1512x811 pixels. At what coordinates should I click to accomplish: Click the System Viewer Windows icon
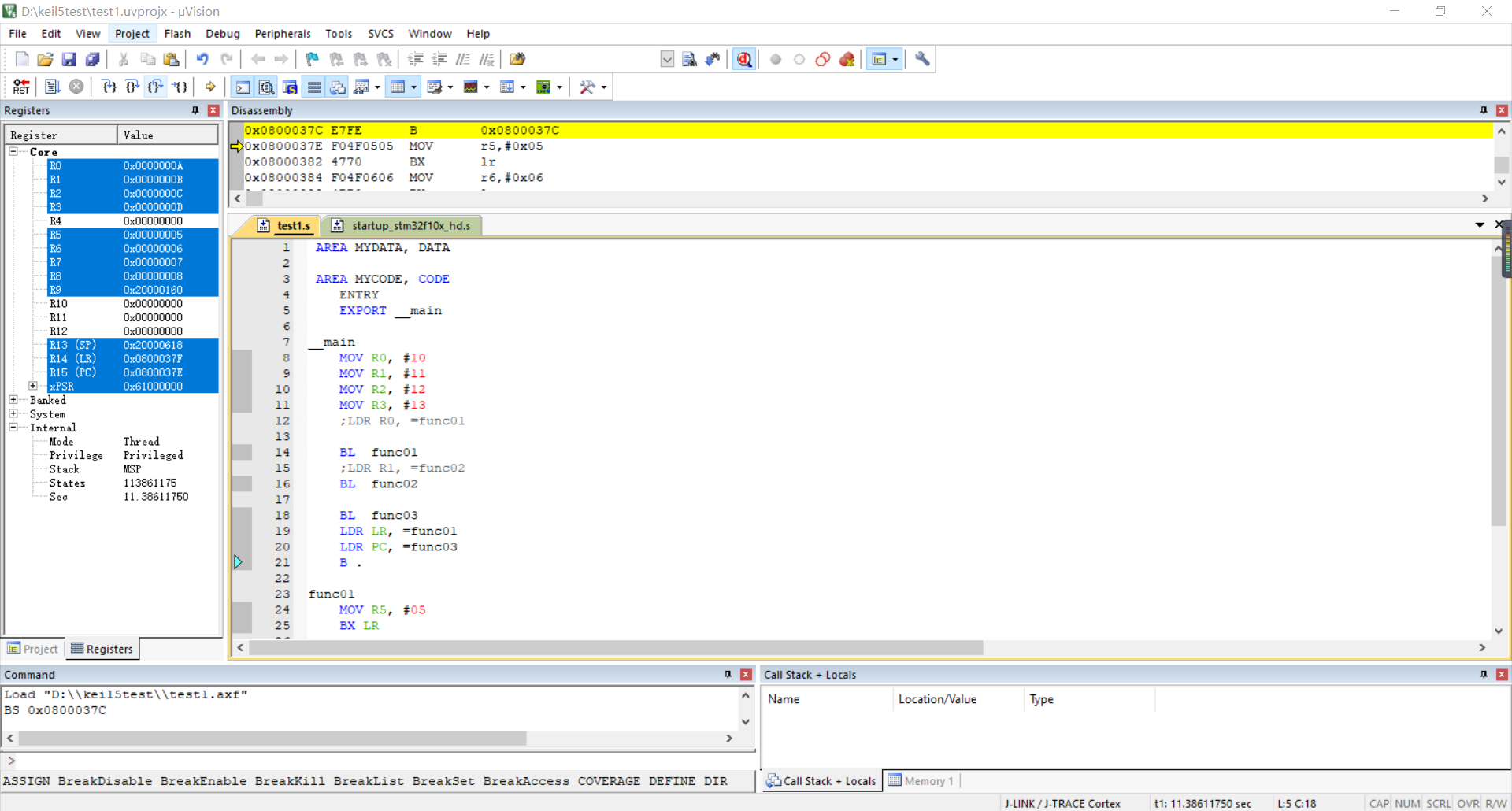tap(543, 87)
